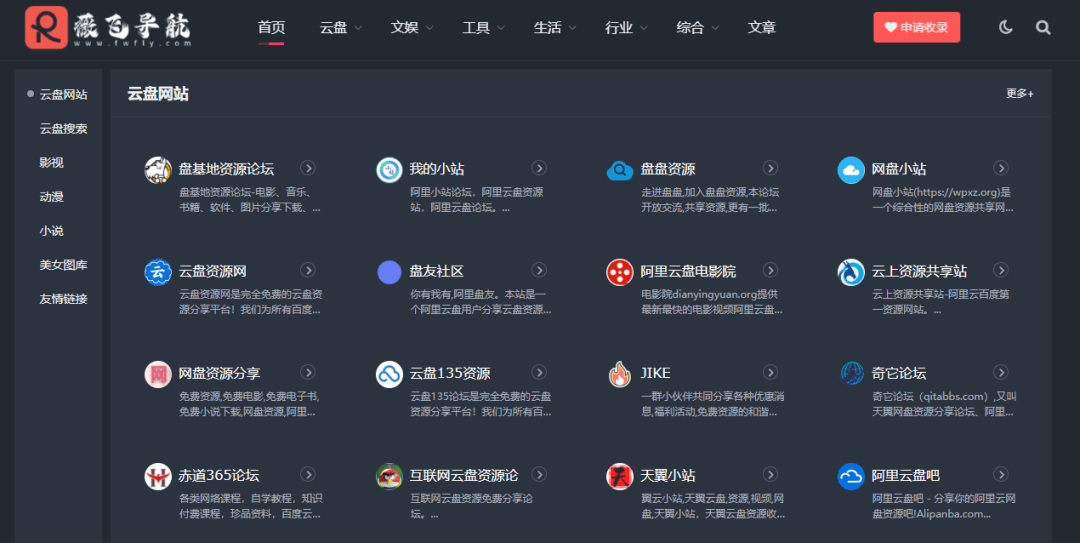1080x543 pixels.
Task: Open the 云盘135资源 title link
Action: click(450, 373)
